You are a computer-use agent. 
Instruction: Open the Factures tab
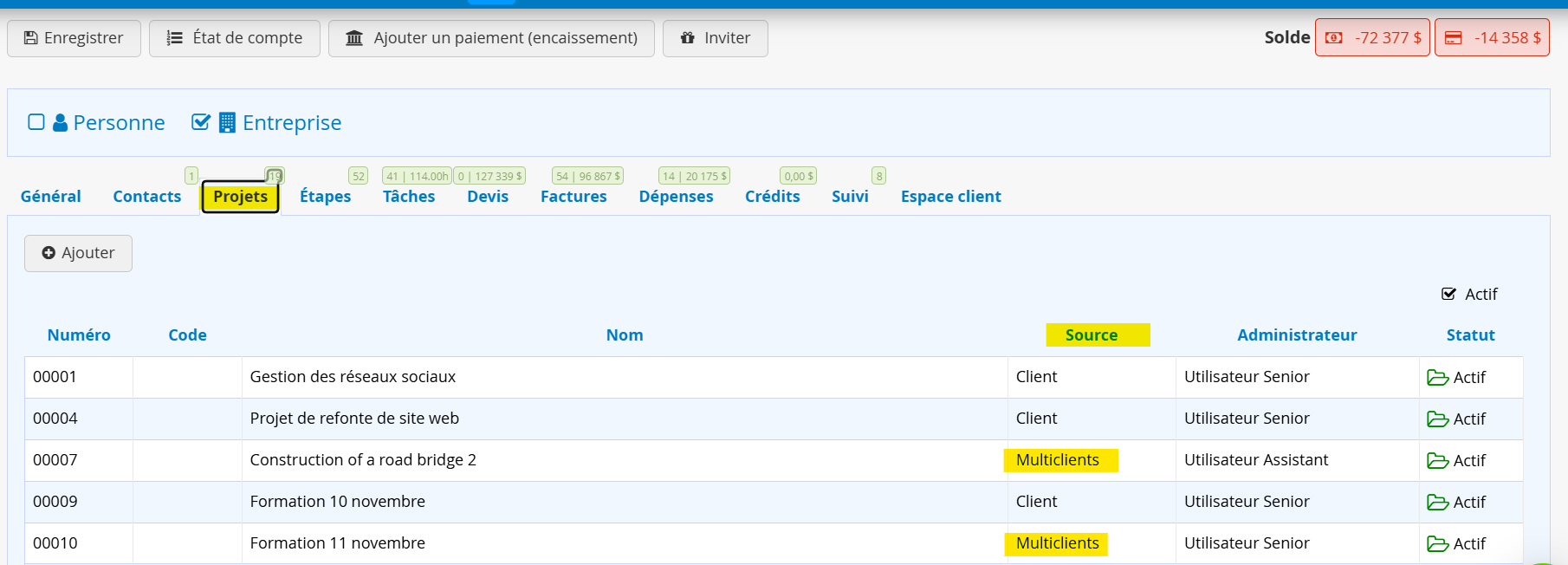tap(573, 197)
